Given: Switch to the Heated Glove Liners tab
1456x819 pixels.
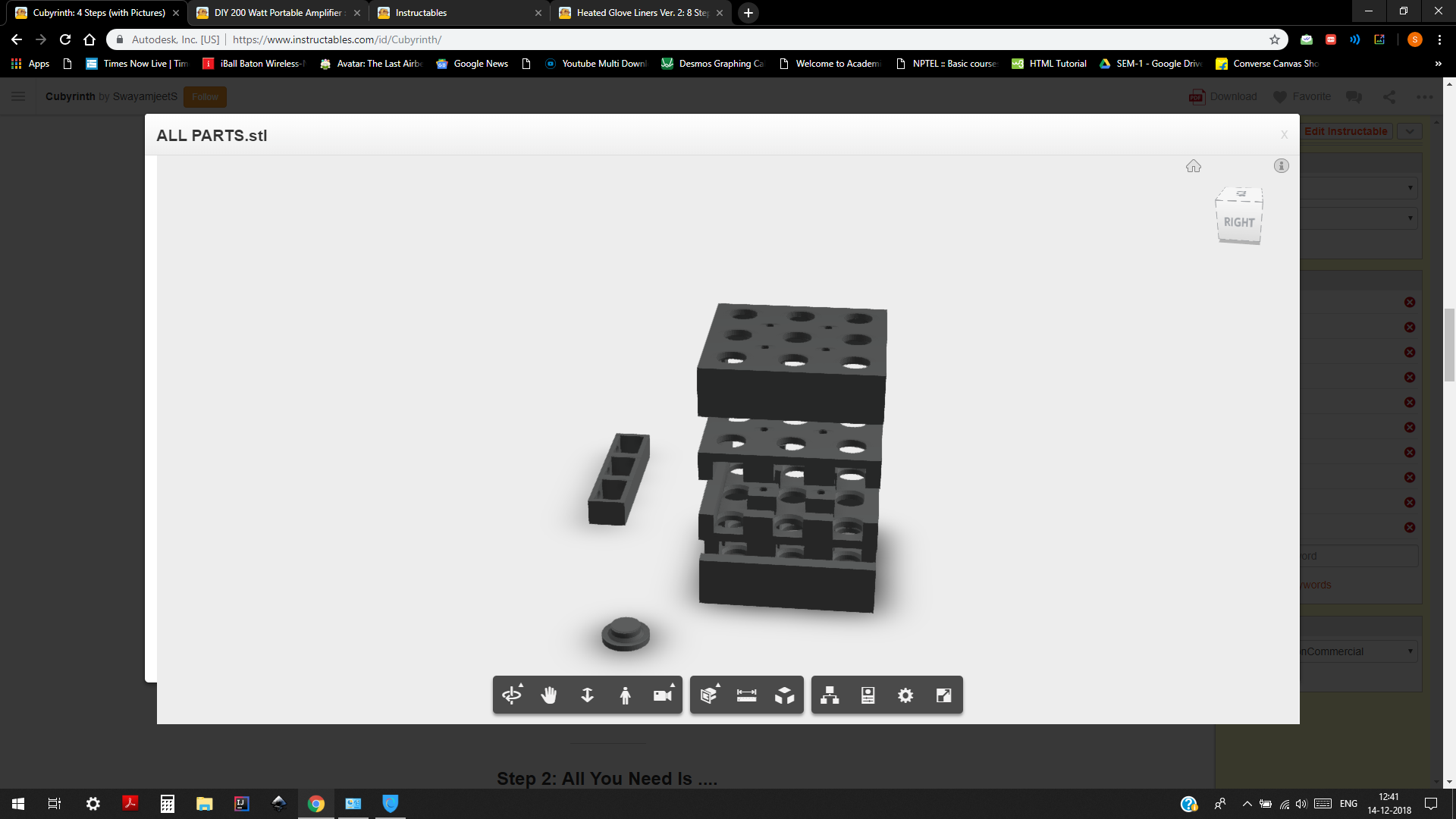Looking at the screenshot, I should 637,13.
